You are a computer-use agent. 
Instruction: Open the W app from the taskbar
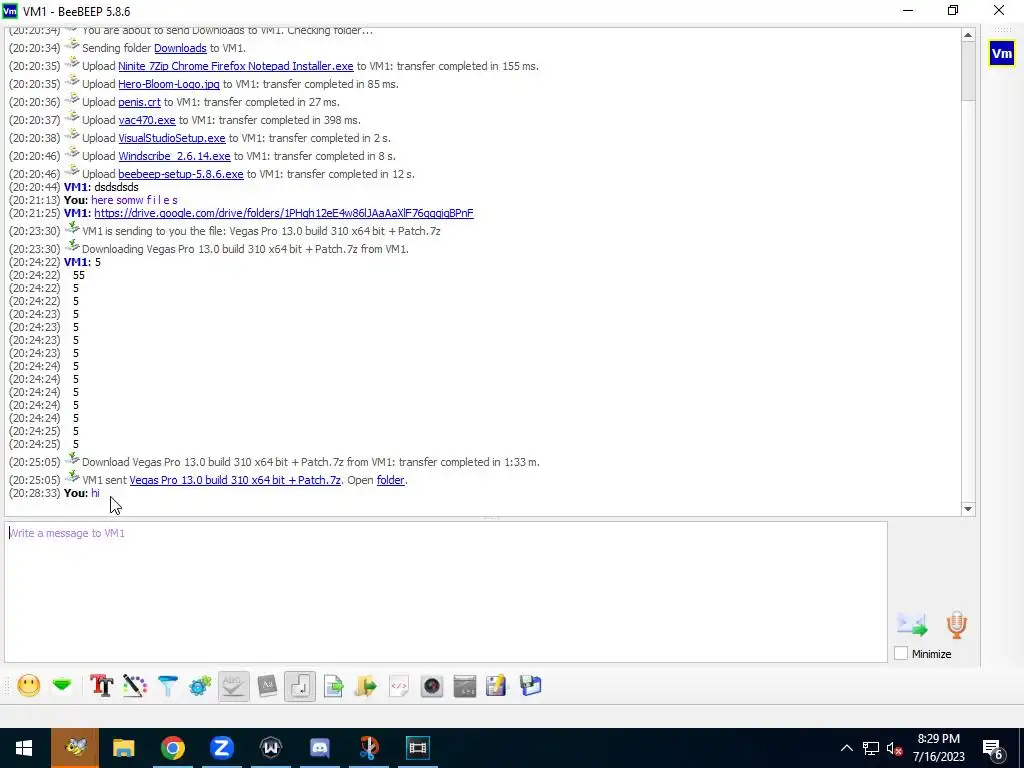pos(270,748)
